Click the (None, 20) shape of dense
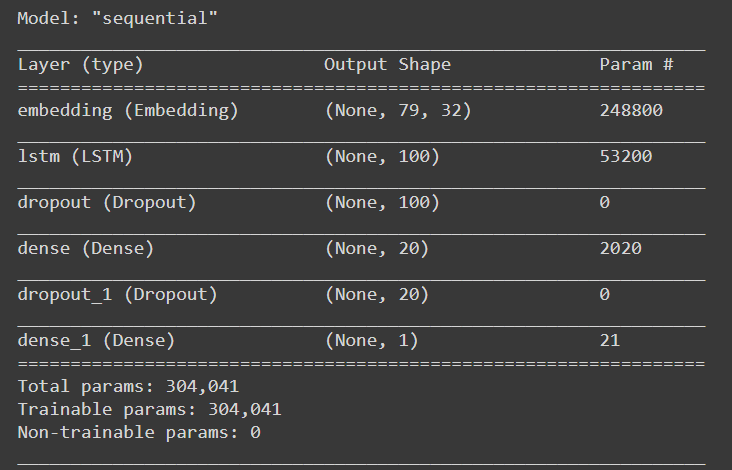732x470 pixels. tap(376, 249)
